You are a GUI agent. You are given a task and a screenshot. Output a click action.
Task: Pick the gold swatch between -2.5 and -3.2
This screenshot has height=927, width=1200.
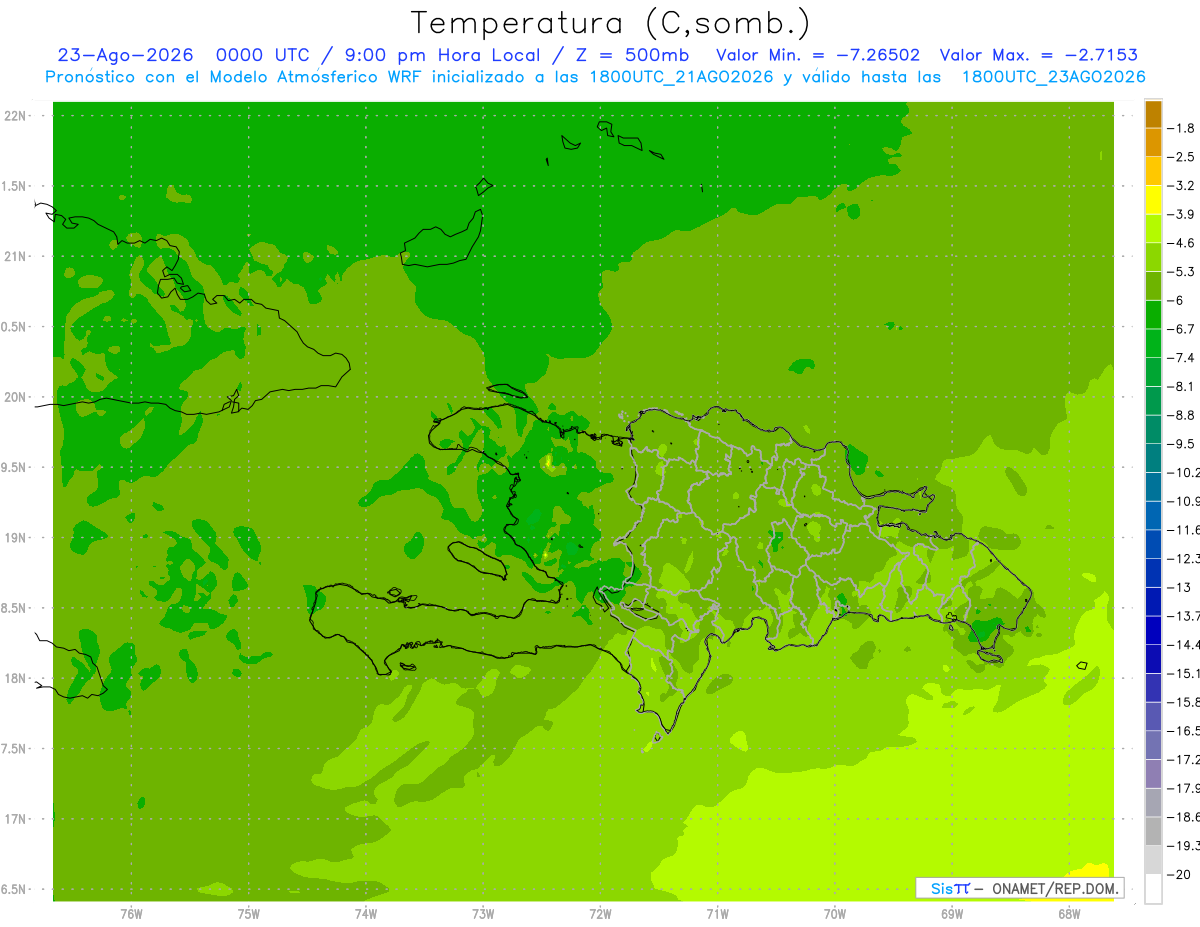pyautogui.click(x=1154, y=171)
